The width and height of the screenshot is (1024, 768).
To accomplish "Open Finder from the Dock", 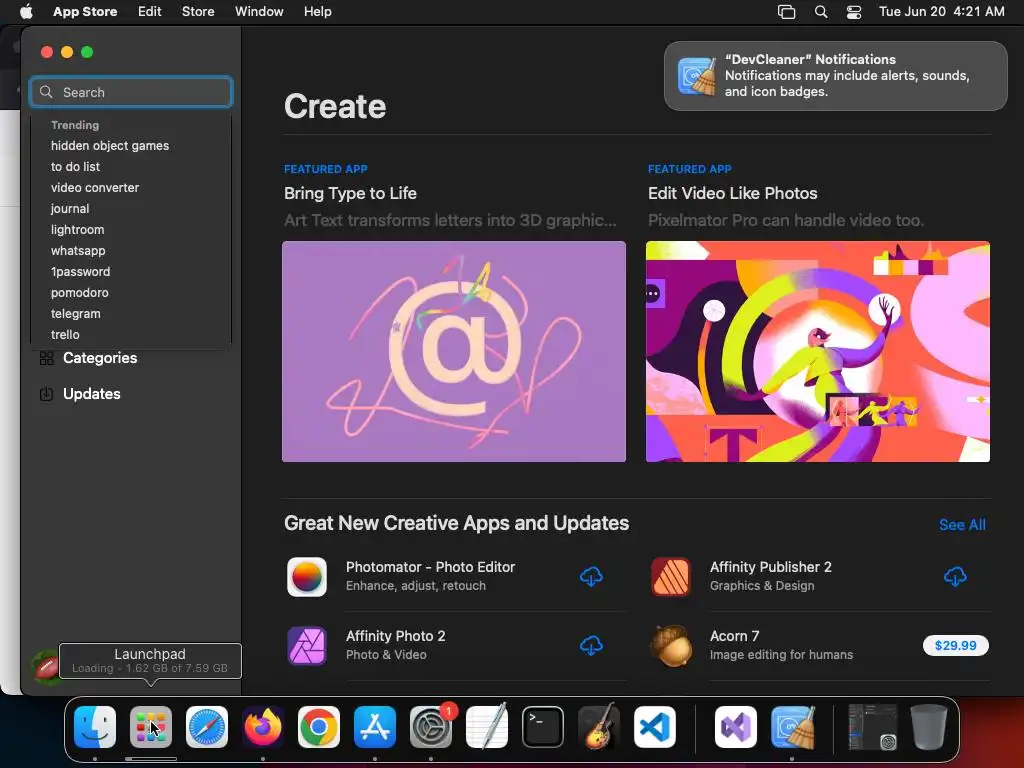I will click(x=95, y=727).
